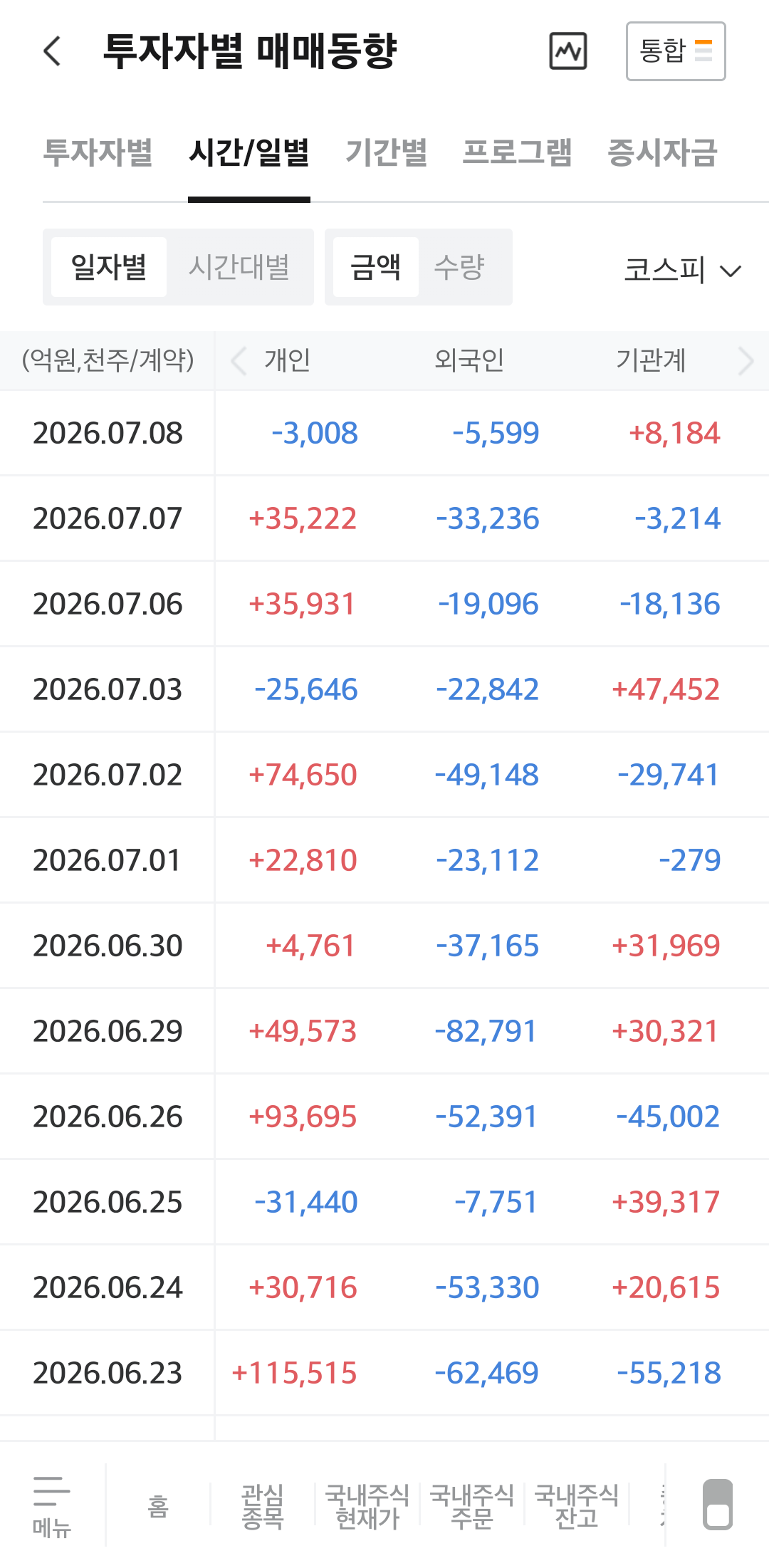Viewport: 769px width, 1568px height.
Task: Tap the phone-shaped icon in the bottom bar
Action: click(718, 1504)
